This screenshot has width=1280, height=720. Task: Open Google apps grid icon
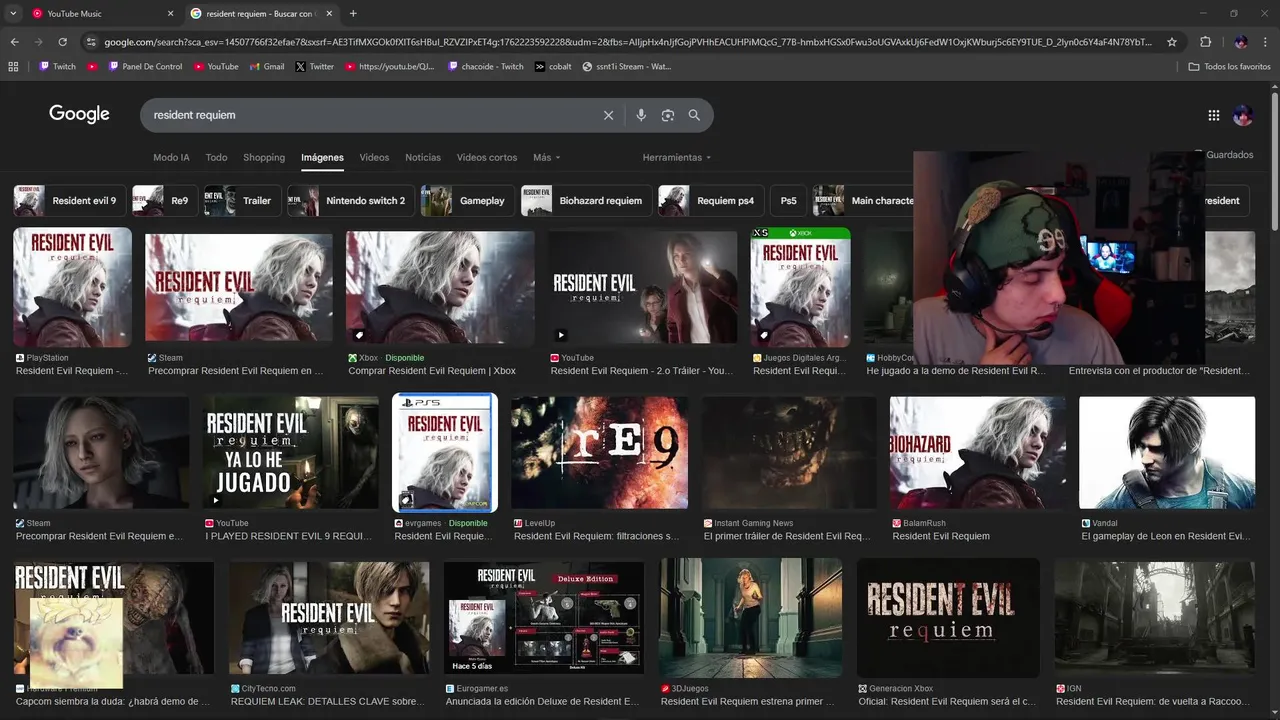pyautogui.click(x=1214, y=115)
